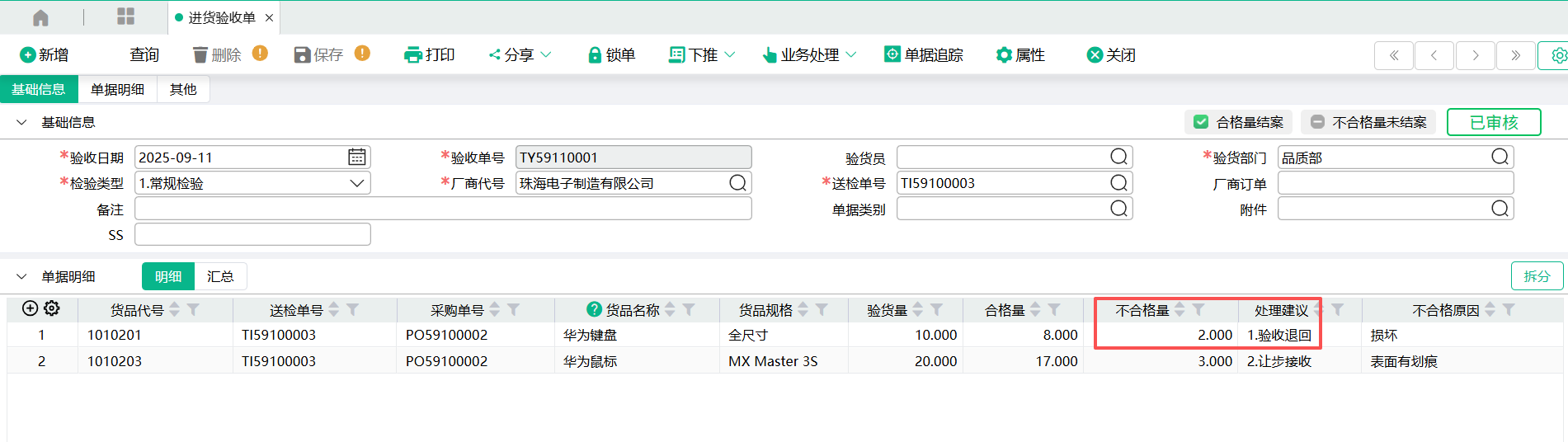Click the 锁单 lock icon
Screen dimensions: 1568x442
point(594,55)
